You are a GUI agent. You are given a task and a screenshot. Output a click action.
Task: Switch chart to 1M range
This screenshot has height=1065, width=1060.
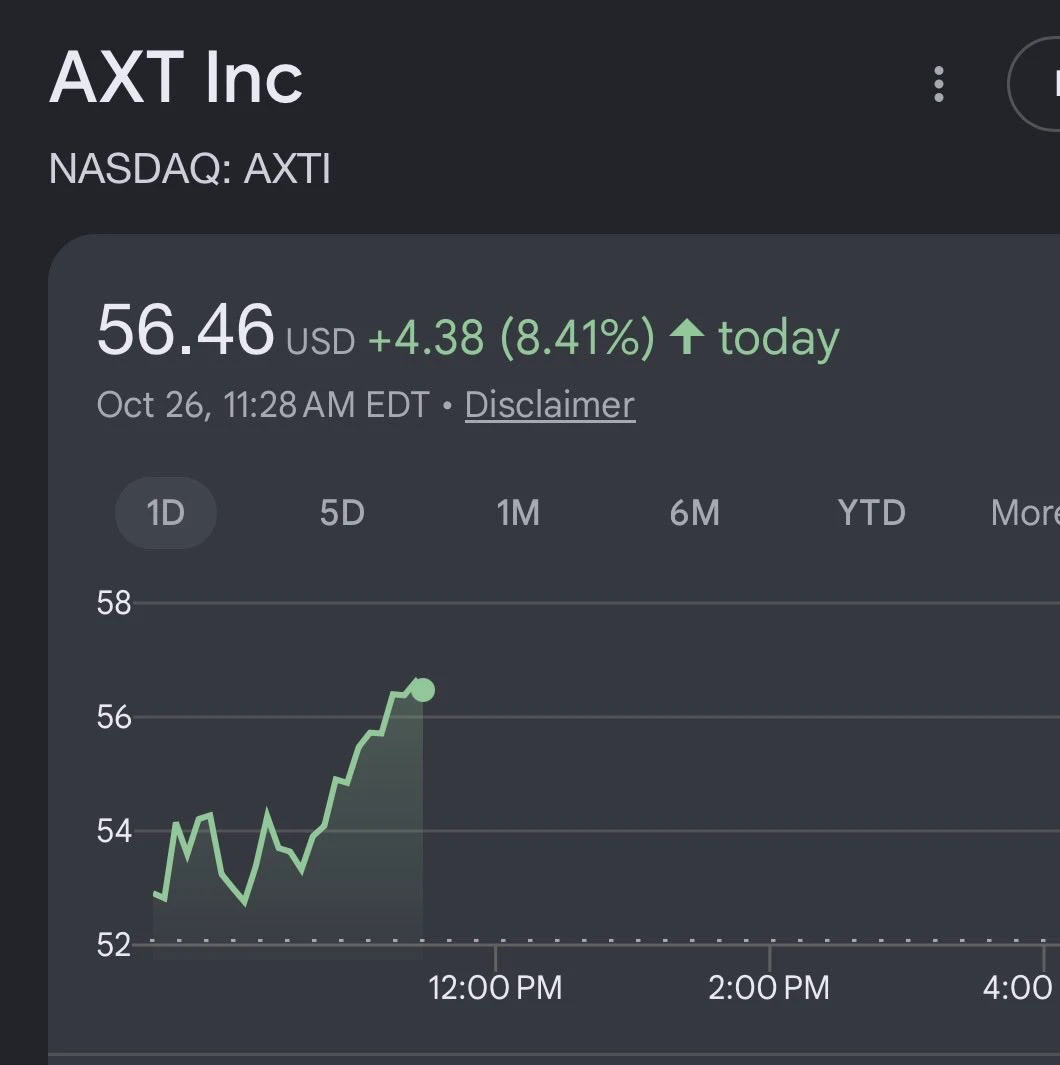(518, 513)
